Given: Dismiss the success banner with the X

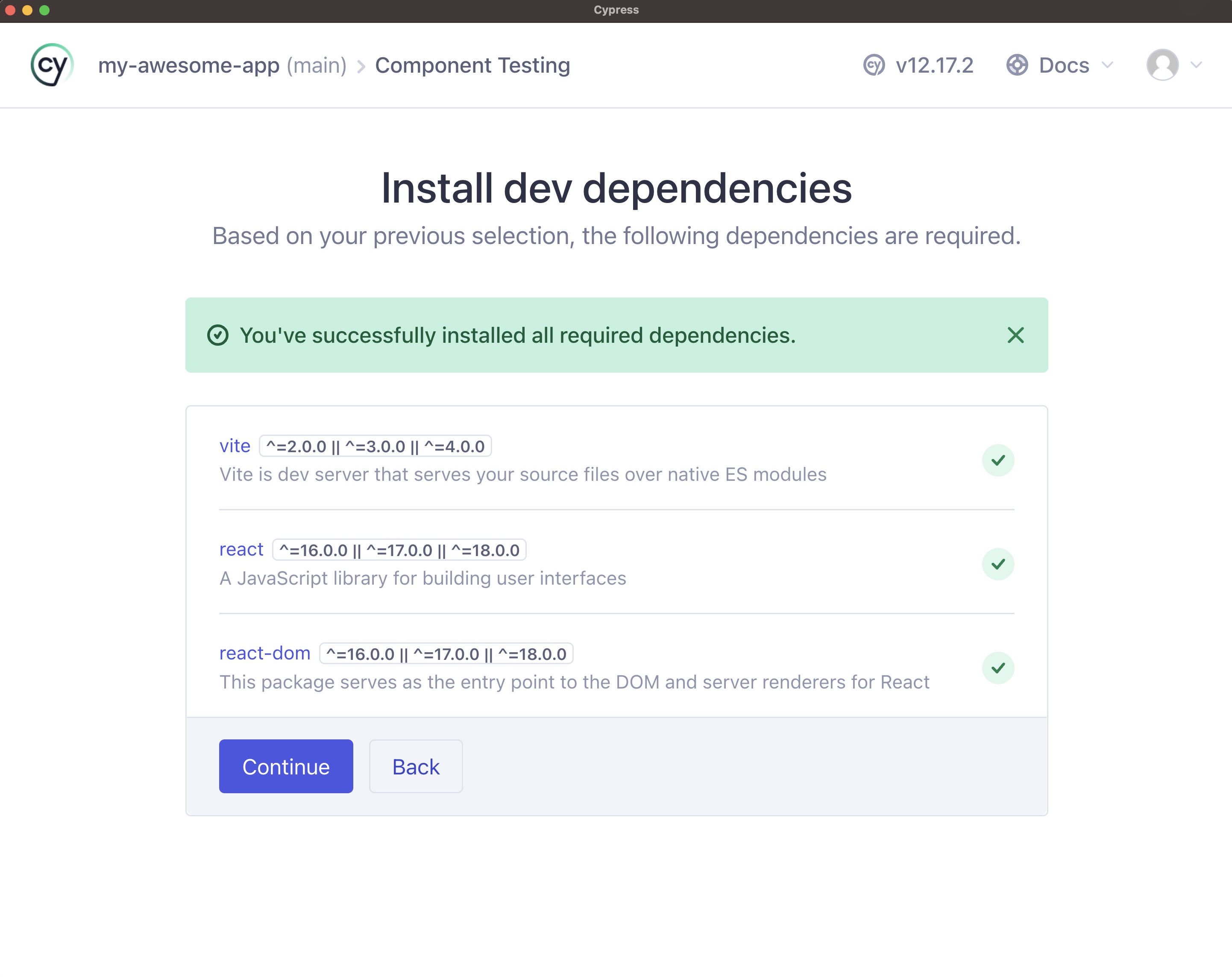Looking at the screenshot, I should point(1015,335).
